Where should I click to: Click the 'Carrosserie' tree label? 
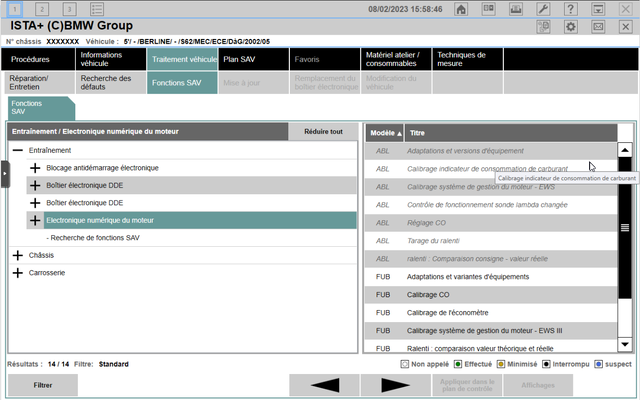point(47,273)
